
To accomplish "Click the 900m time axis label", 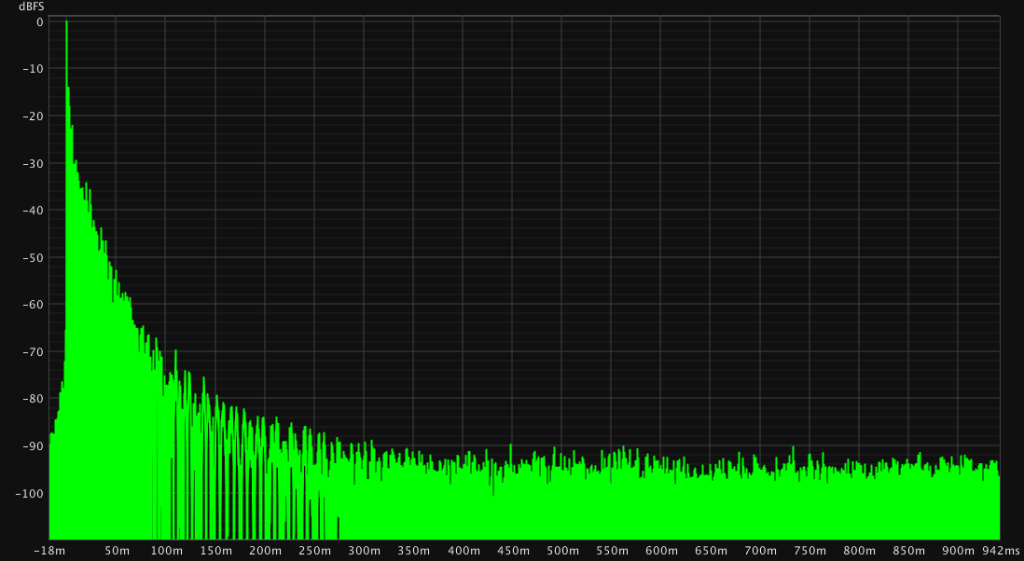I will (959, 551).
